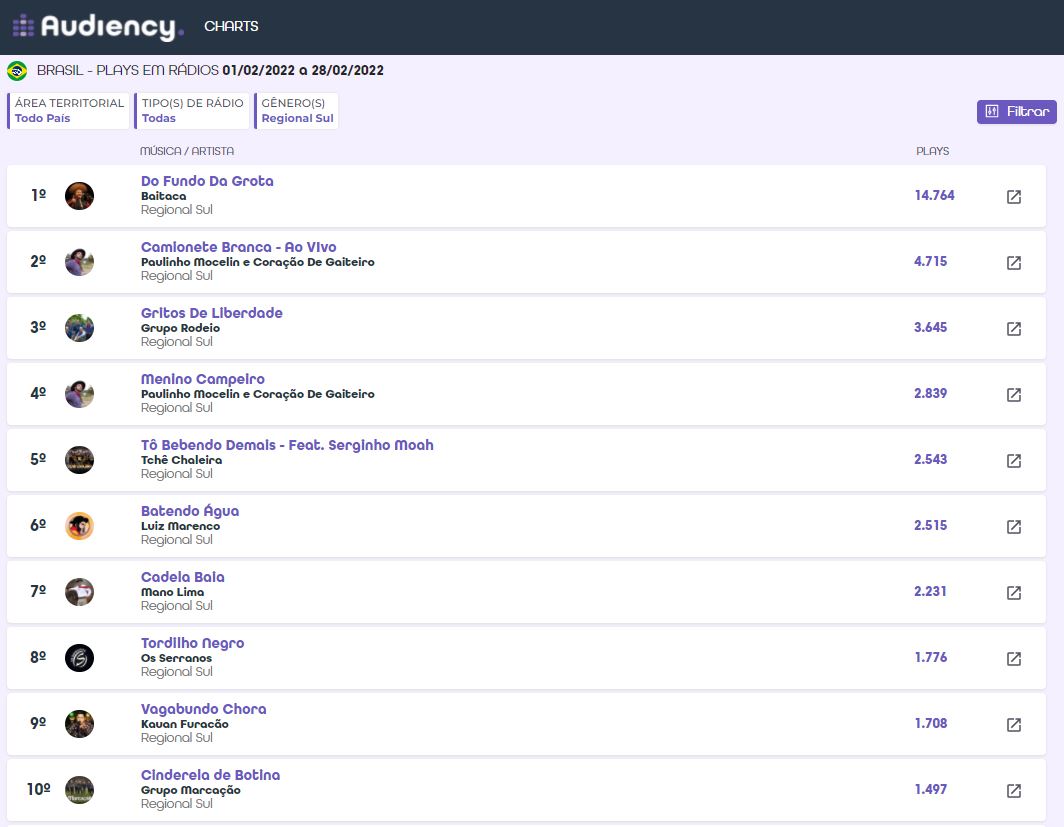Screen dimensions: 1064x827
Task: Click the Audiency logo
Action: click(x=98, y=27)
